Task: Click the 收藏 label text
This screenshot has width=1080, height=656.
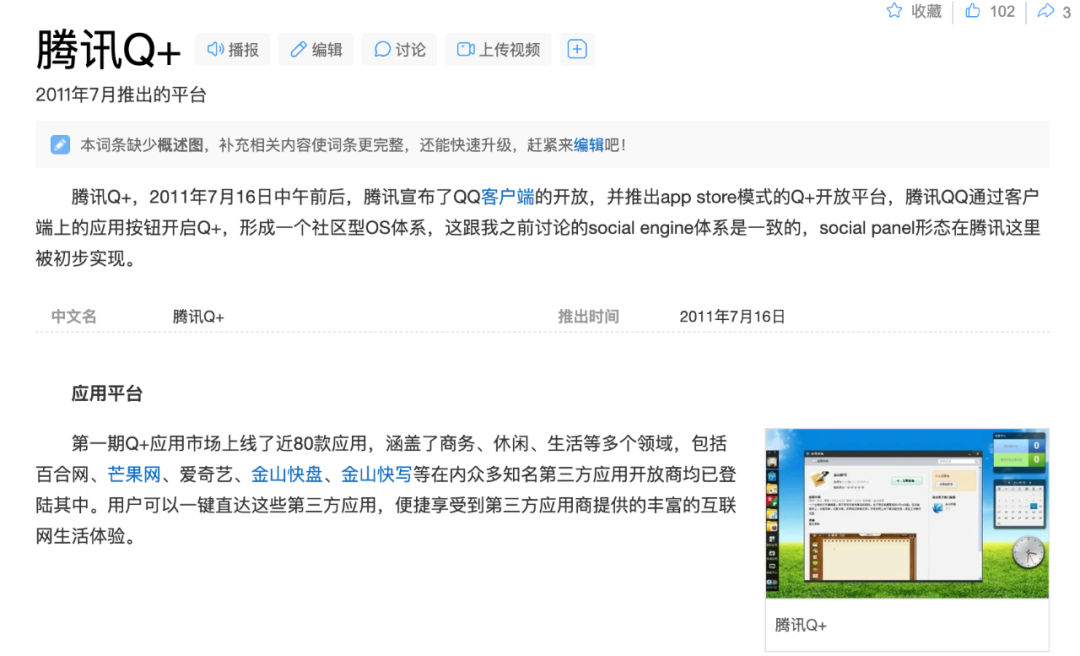Action: point(926,11)
